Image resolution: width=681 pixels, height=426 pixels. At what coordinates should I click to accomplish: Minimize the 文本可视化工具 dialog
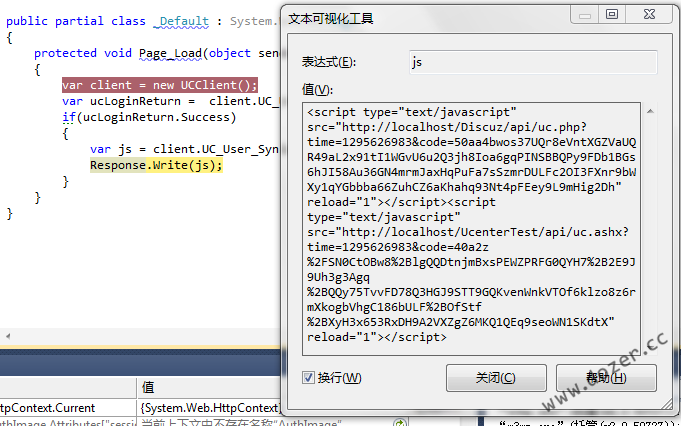point(585,15)
